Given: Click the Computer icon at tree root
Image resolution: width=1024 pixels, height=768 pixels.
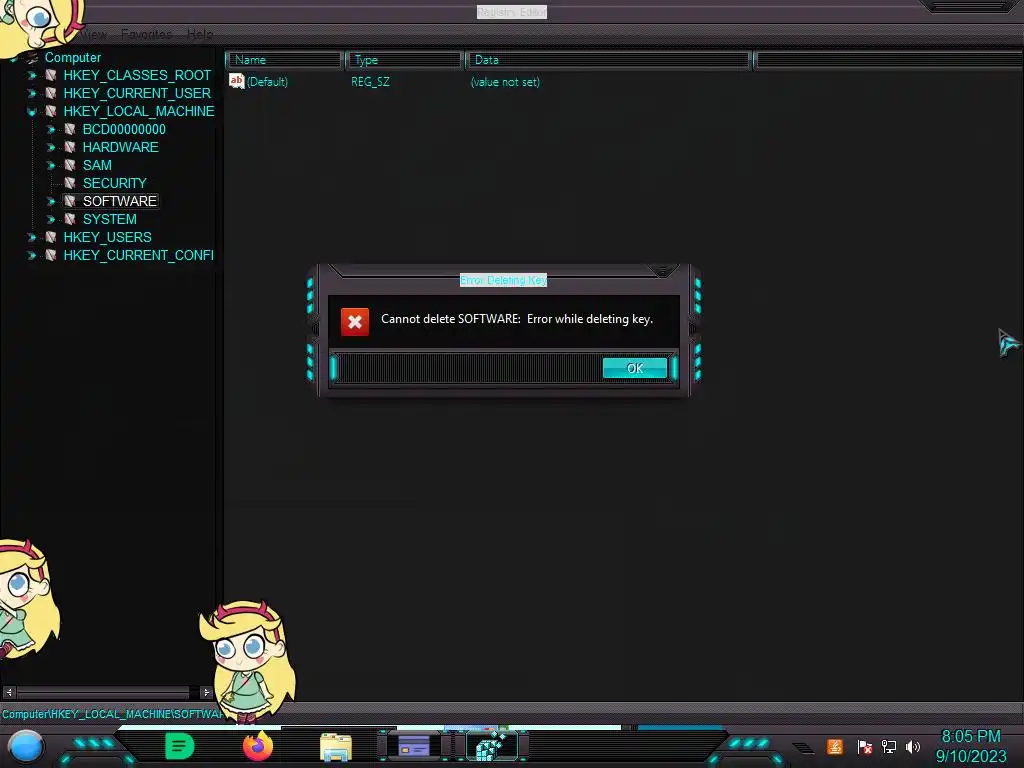Looking at the screenshot, I should (x=31, y=57).
